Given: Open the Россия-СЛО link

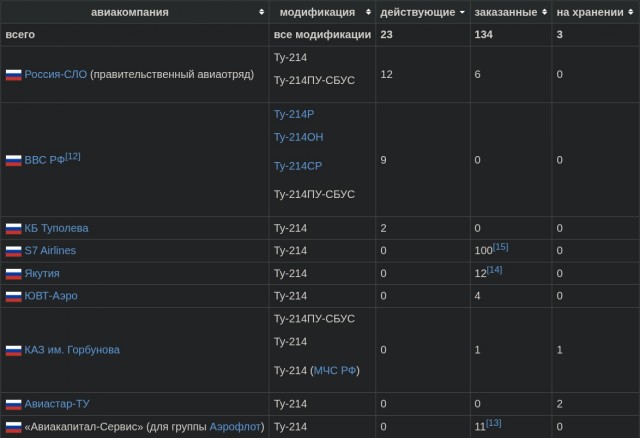Looking at the screenshot, I should 56,74.
